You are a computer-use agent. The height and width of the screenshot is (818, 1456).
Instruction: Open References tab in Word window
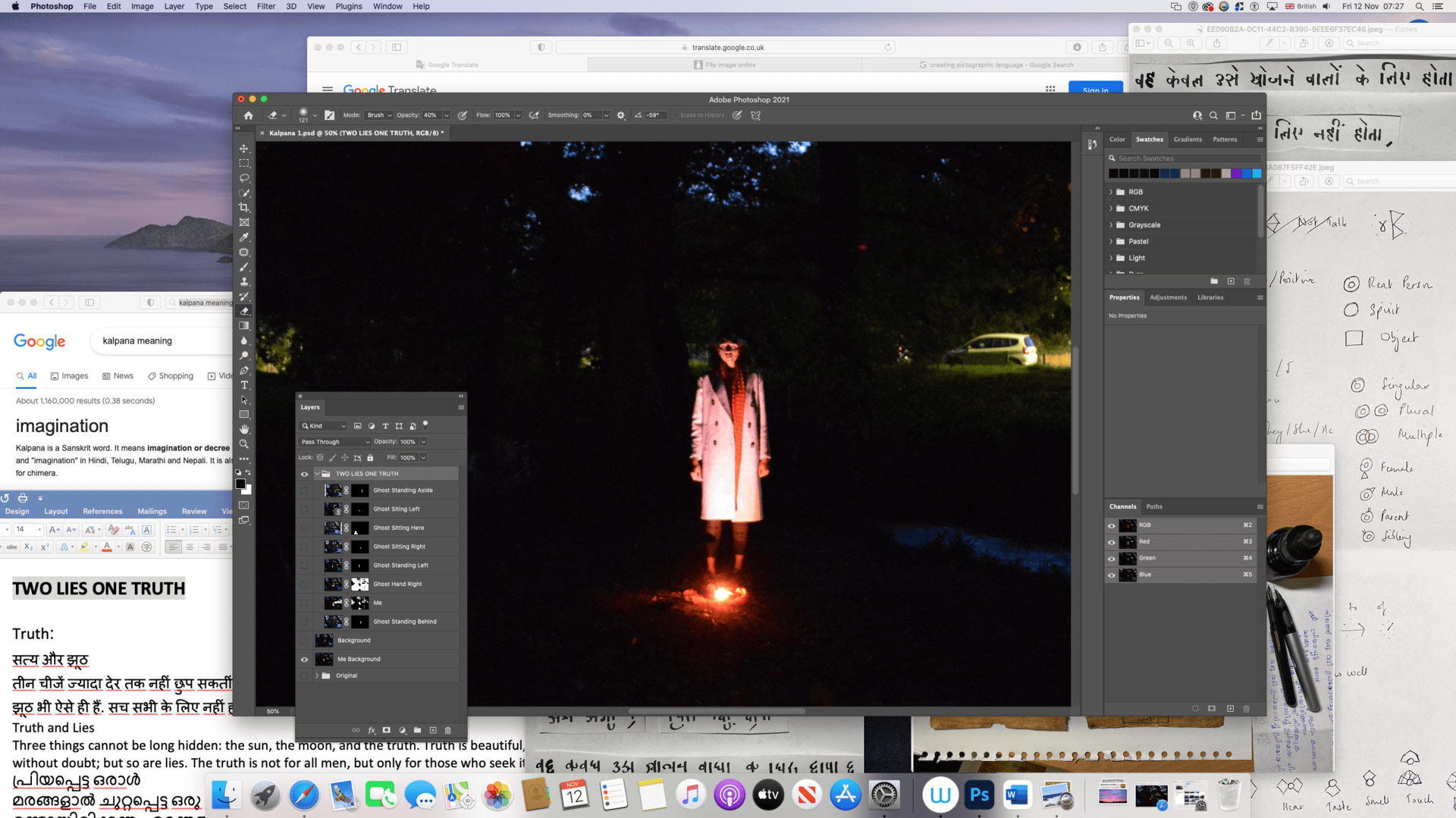(x=102, y=512)
